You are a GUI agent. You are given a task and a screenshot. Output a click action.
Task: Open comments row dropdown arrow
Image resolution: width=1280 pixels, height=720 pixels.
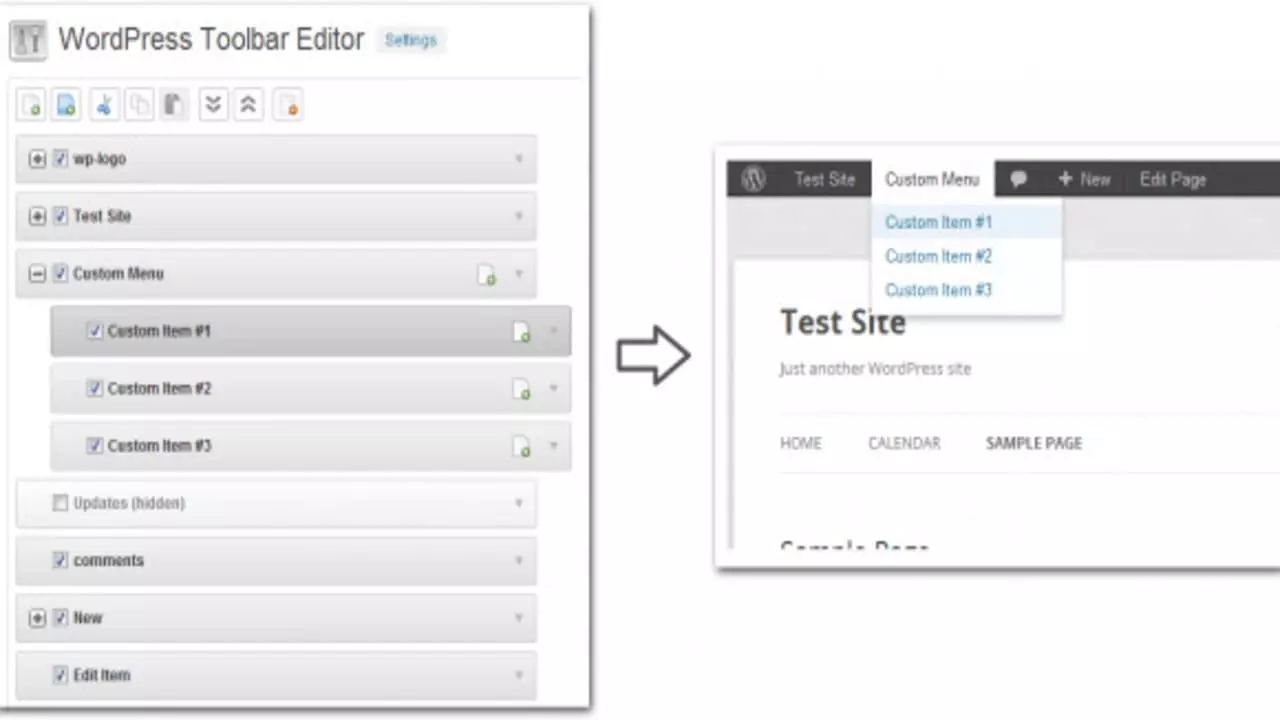point(518,560)
